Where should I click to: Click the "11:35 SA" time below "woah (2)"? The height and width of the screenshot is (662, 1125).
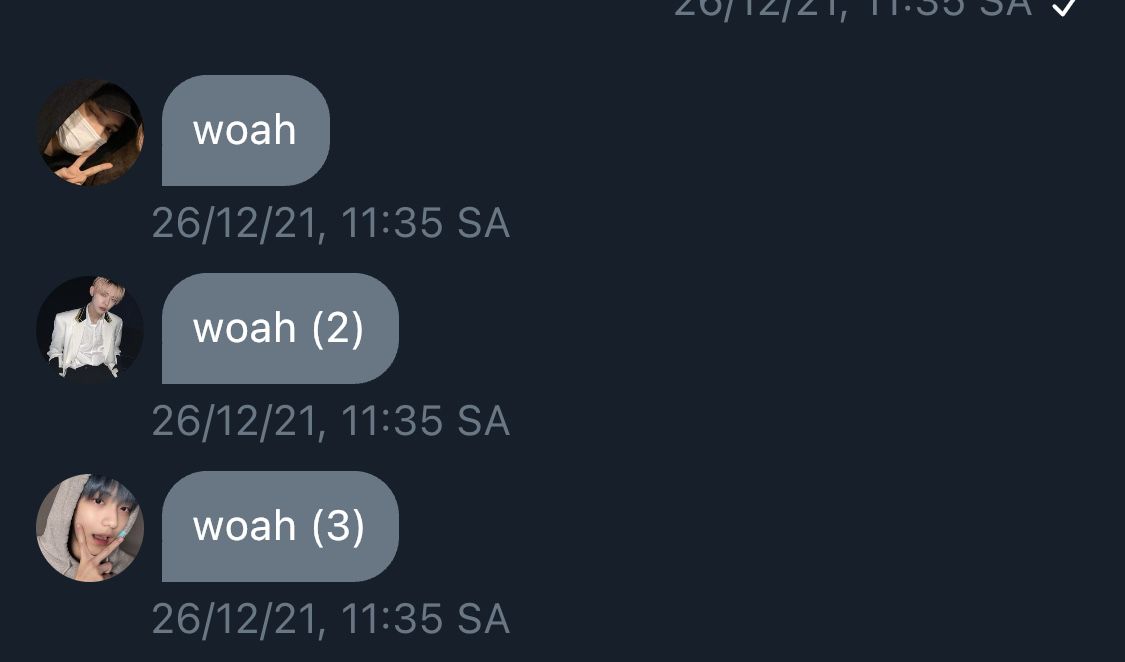click(425, 421)
